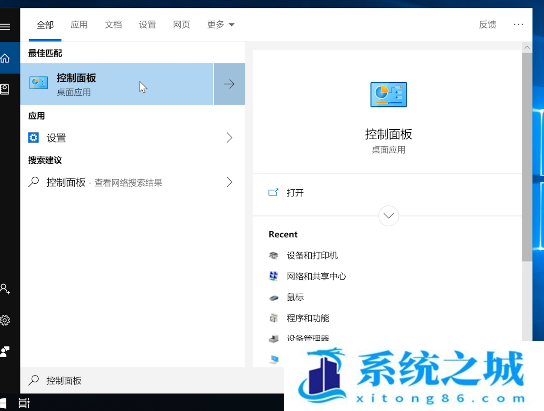Expand the 控制面板 result with the arrow

(x=229, y=84)
